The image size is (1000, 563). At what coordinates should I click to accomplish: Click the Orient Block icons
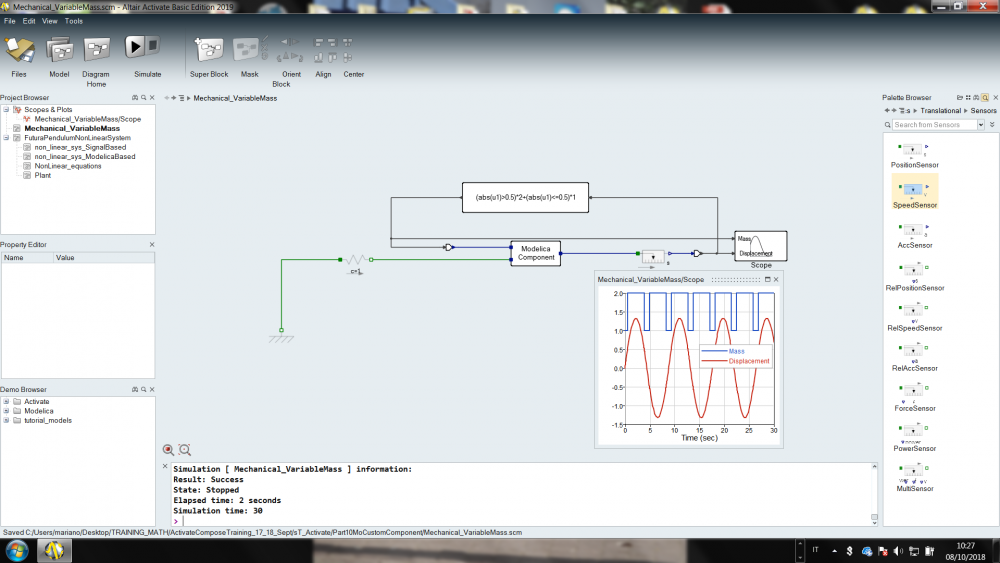tap(290, 50)
